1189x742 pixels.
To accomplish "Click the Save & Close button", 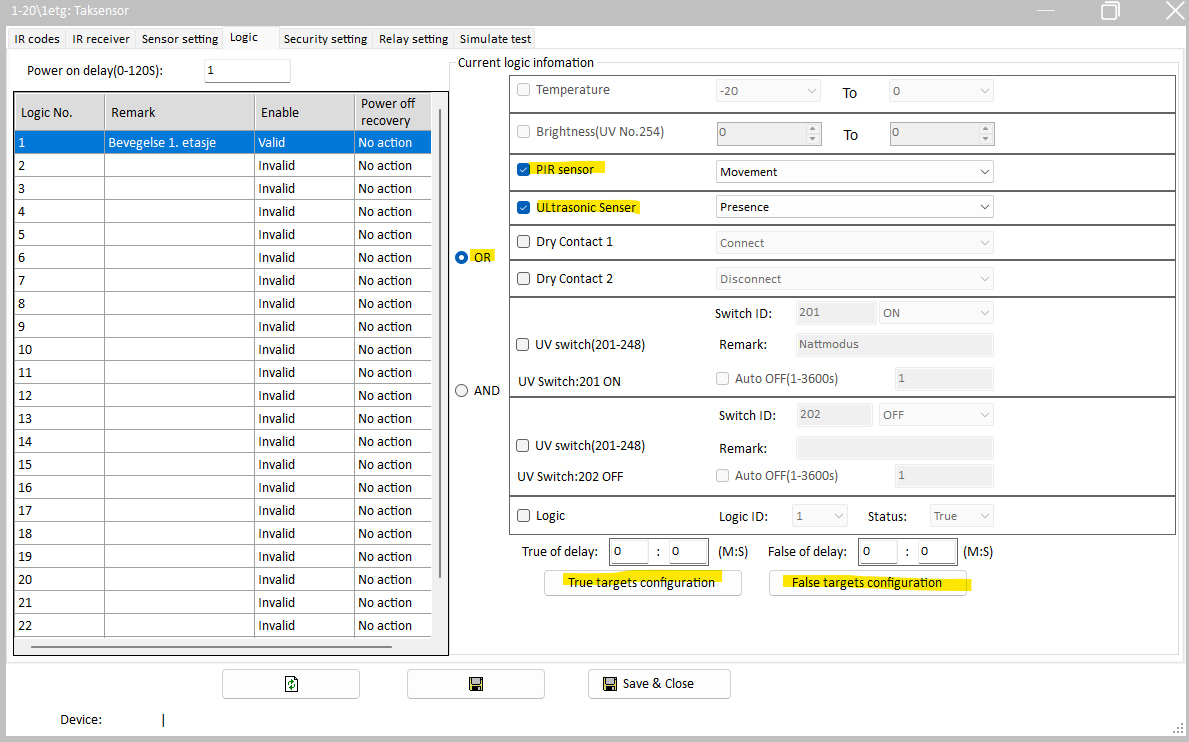I will pyautogui.click(x=658, y=684).
